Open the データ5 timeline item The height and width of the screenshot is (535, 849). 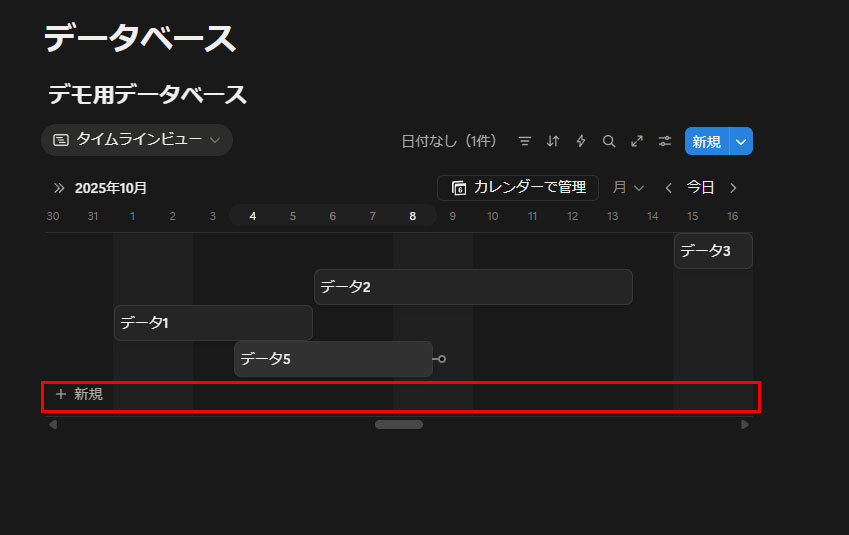tap(332, 359)
